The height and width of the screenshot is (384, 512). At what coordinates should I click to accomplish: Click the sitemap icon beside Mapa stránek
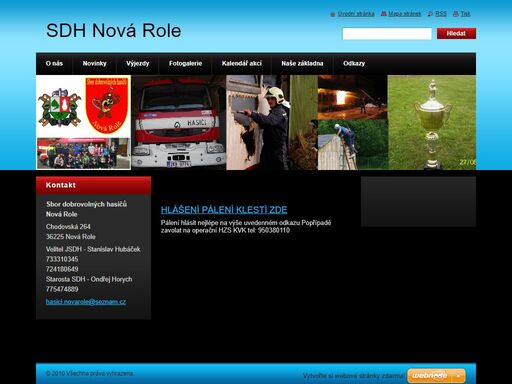point(384,14)
